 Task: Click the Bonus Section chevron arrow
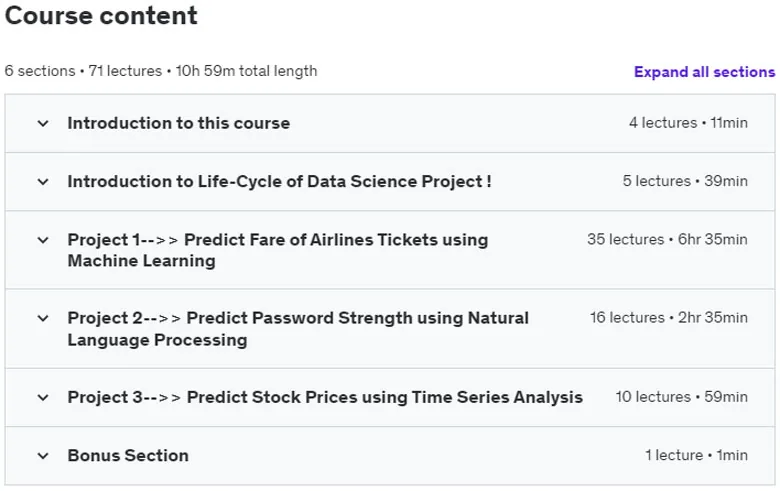[x=43, y=456]
